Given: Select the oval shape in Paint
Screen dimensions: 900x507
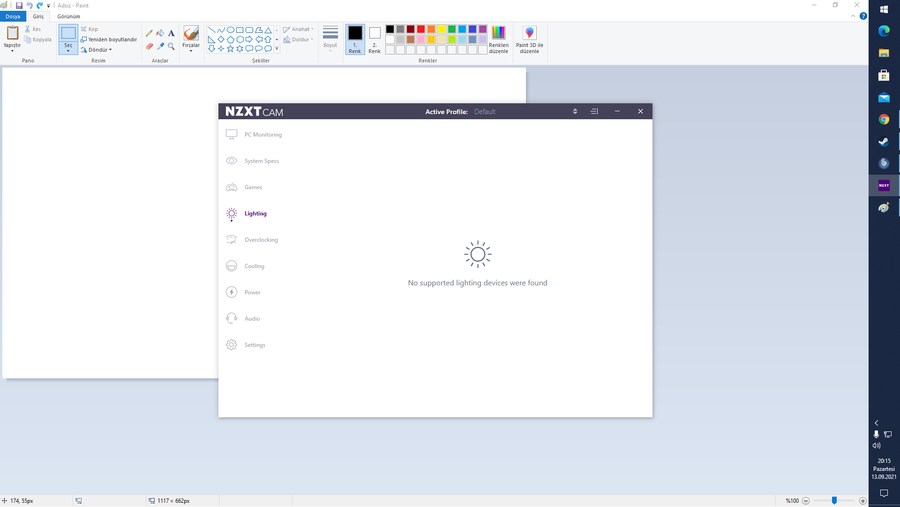Looking at the screenshot, I should pyautogui.click(x=230, y=30).
